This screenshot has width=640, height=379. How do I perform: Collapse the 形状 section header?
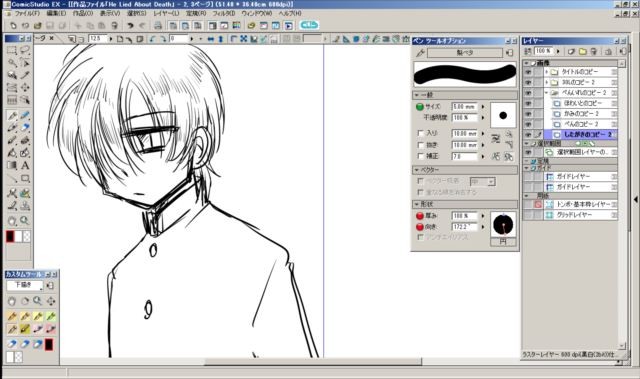point(465,204)
